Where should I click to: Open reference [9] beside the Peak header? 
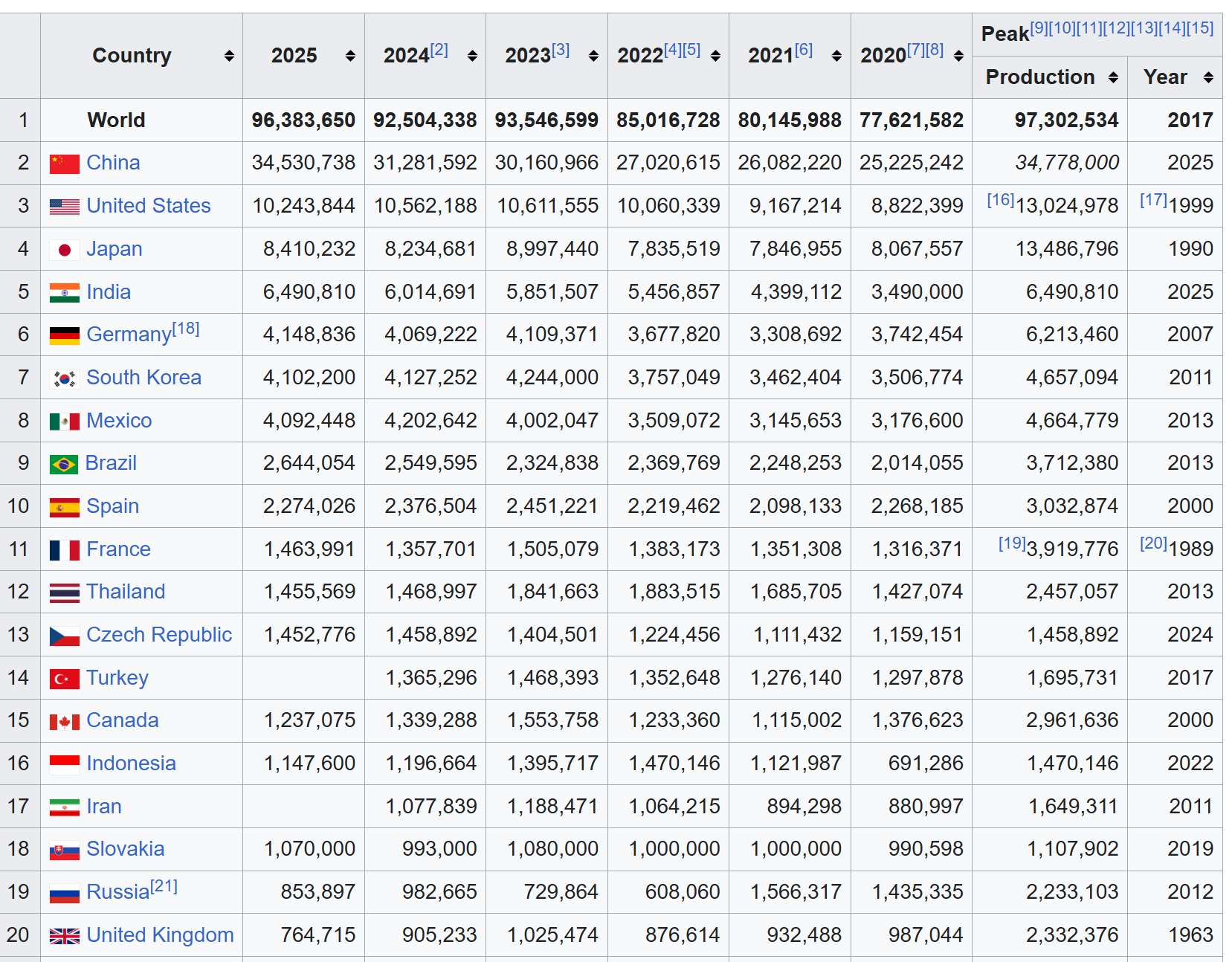(1039, 28)
